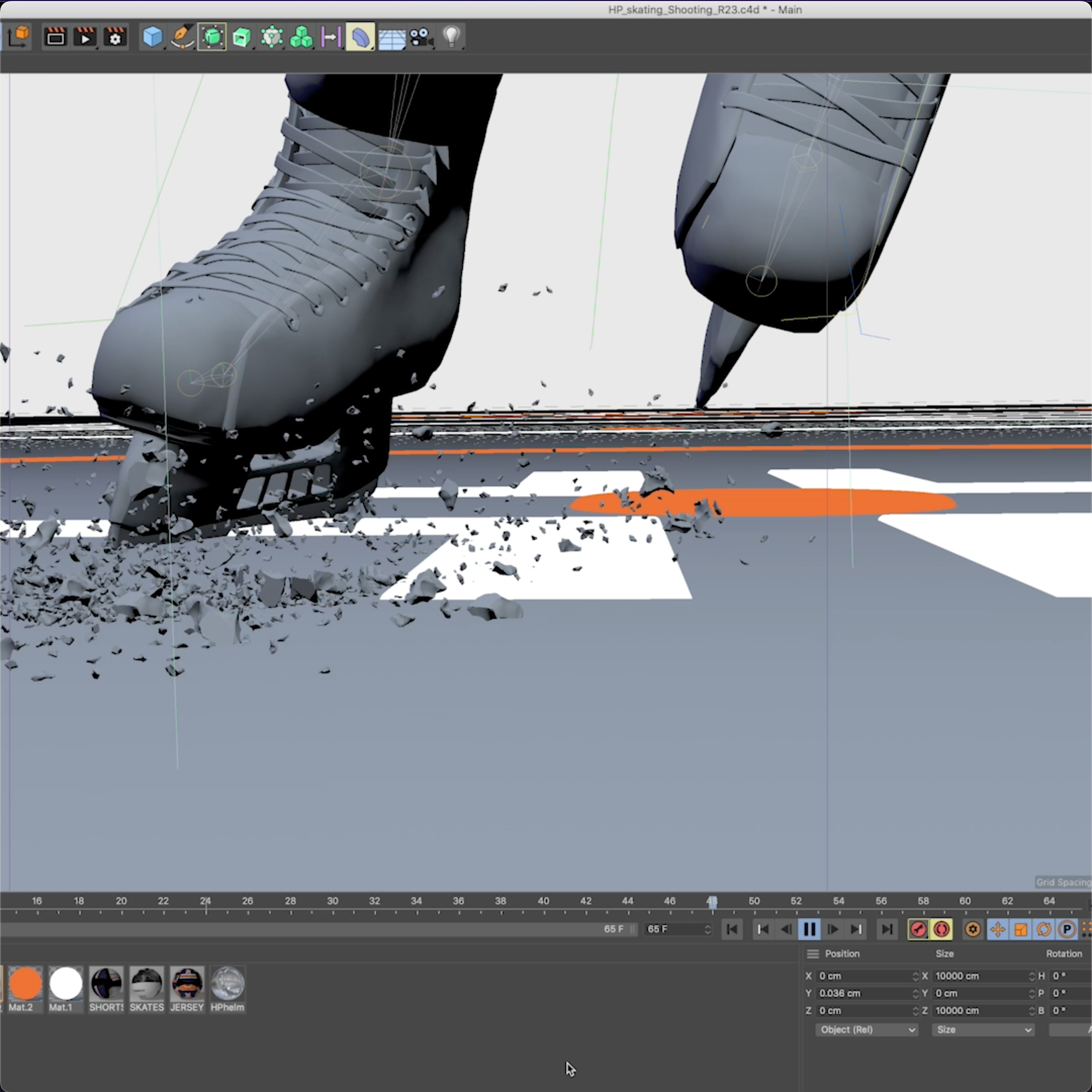Open the Bend deformer icon
The height and width of the screenshot is (1092, 1092).
tap(360, 37)
